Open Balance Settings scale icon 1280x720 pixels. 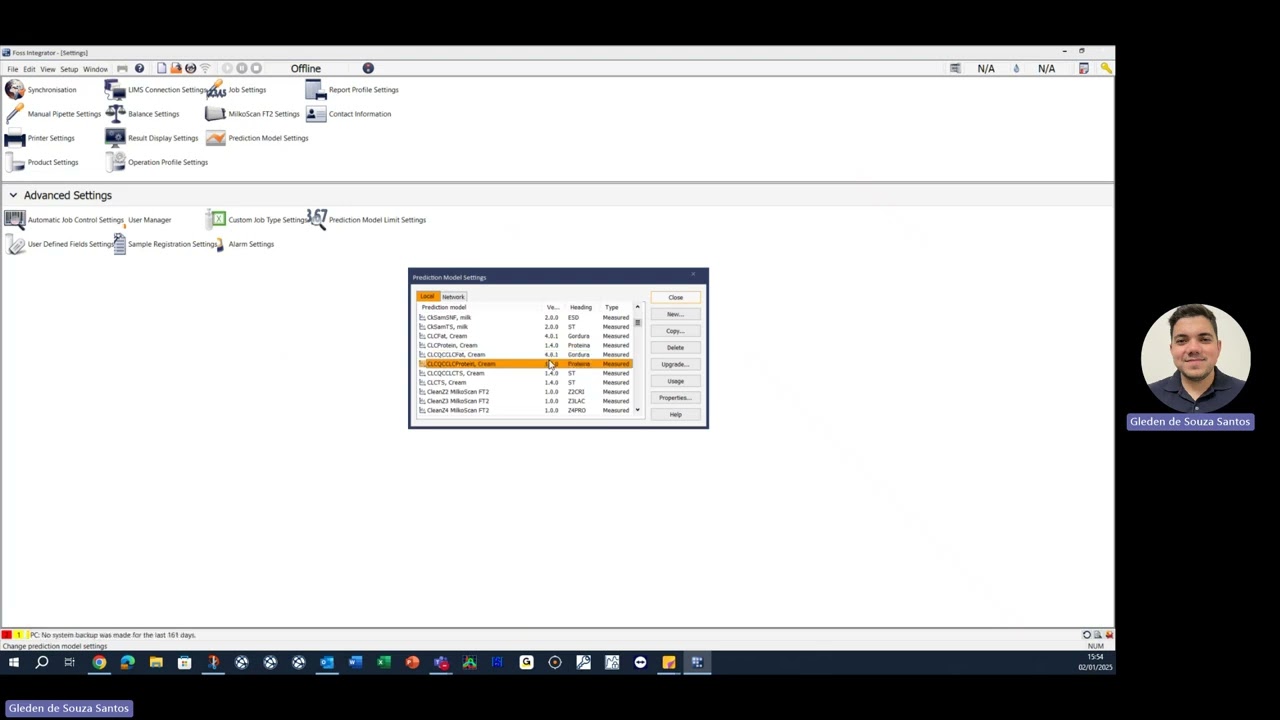coord(115,114)
